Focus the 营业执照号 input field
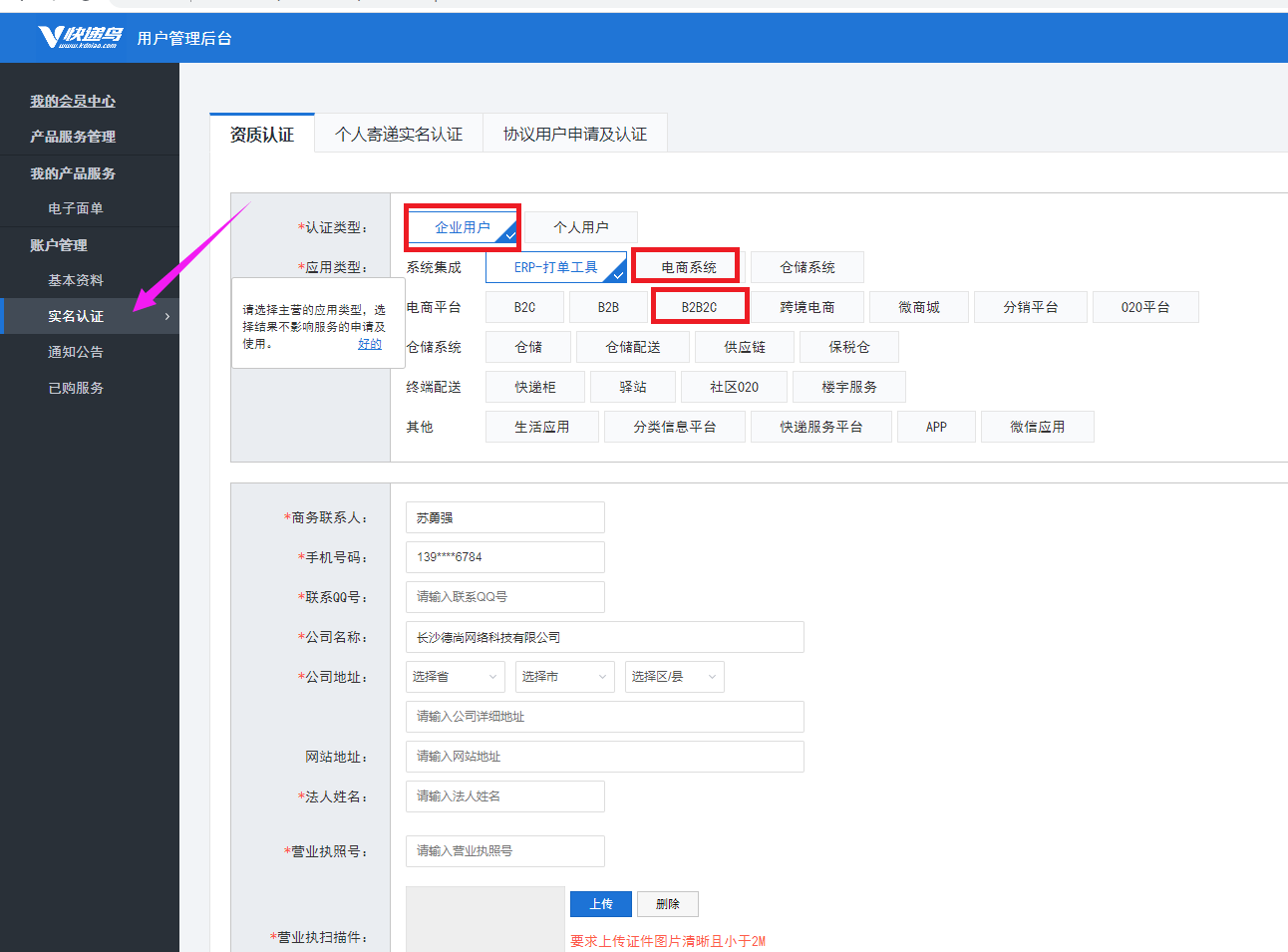1288x952 pixels. [505, 851]
